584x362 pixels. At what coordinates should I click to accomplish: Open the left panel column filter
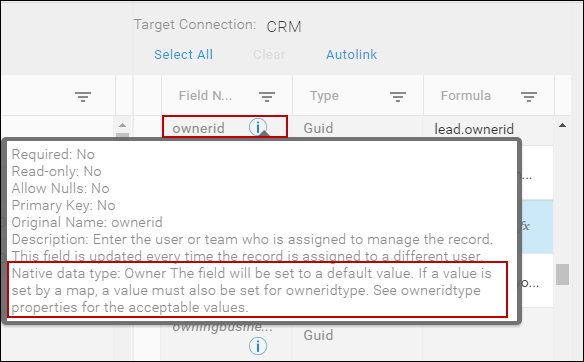83,97
